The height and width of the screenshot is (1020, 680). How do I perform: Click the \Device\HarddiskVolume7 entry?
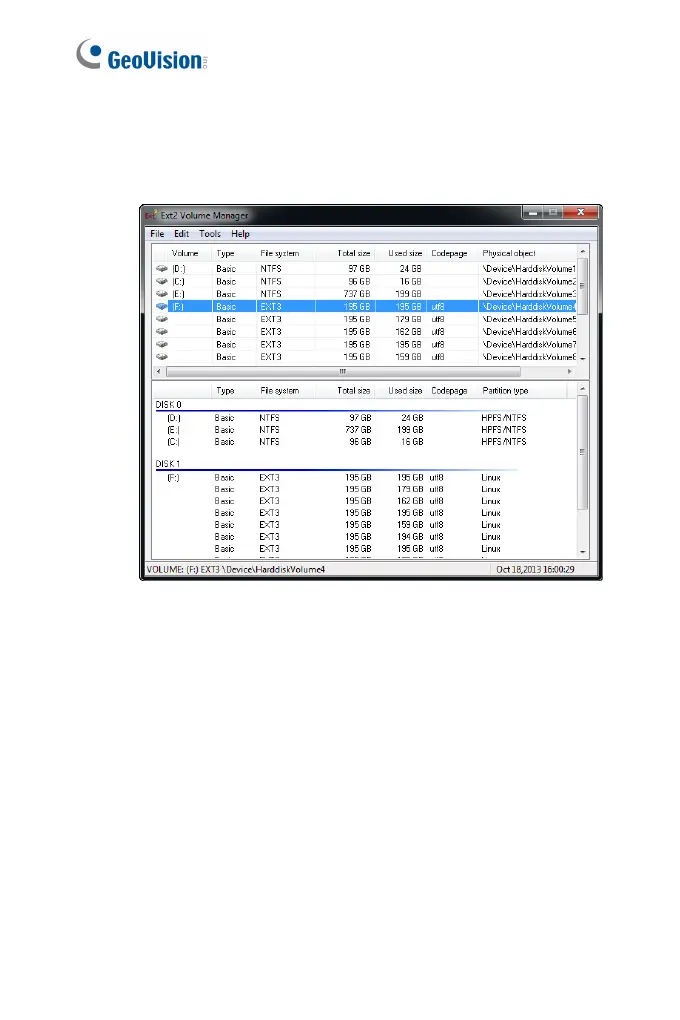[528, 344]
